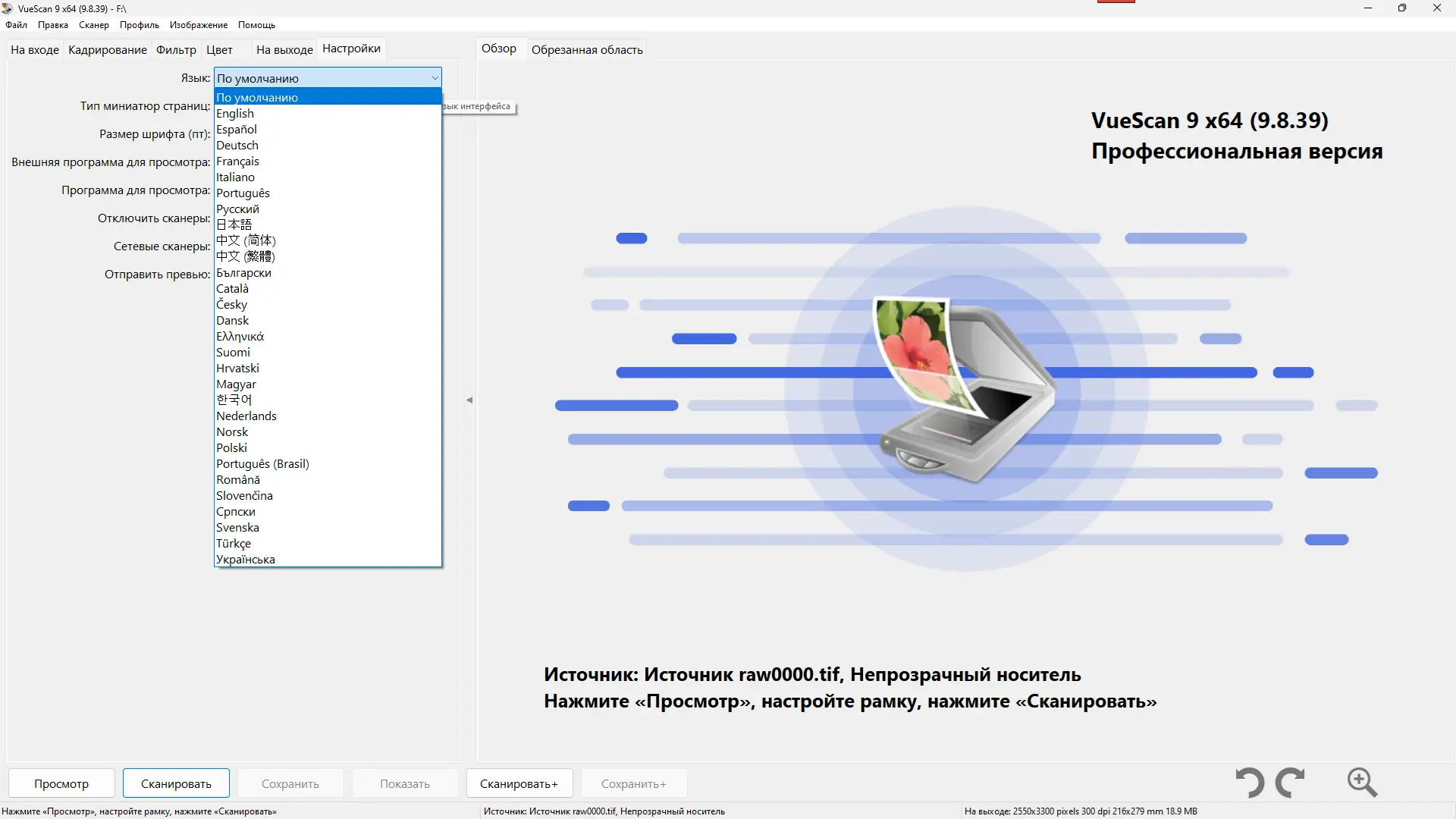Zoom into the scan preview

coord(1362,783)
